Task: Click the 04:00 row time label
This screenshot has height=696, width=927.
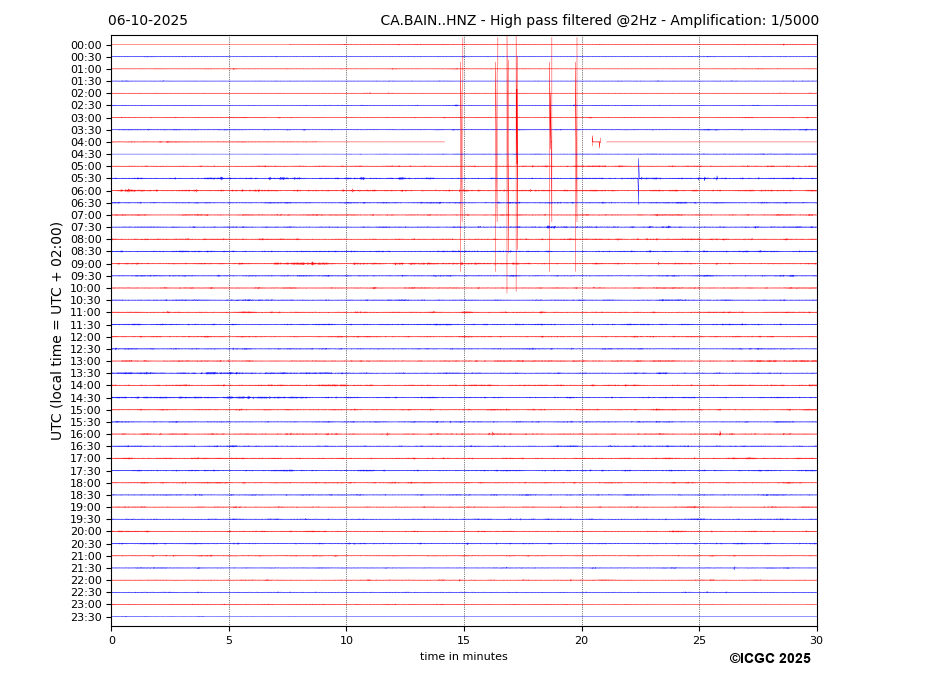Action: 86,142
